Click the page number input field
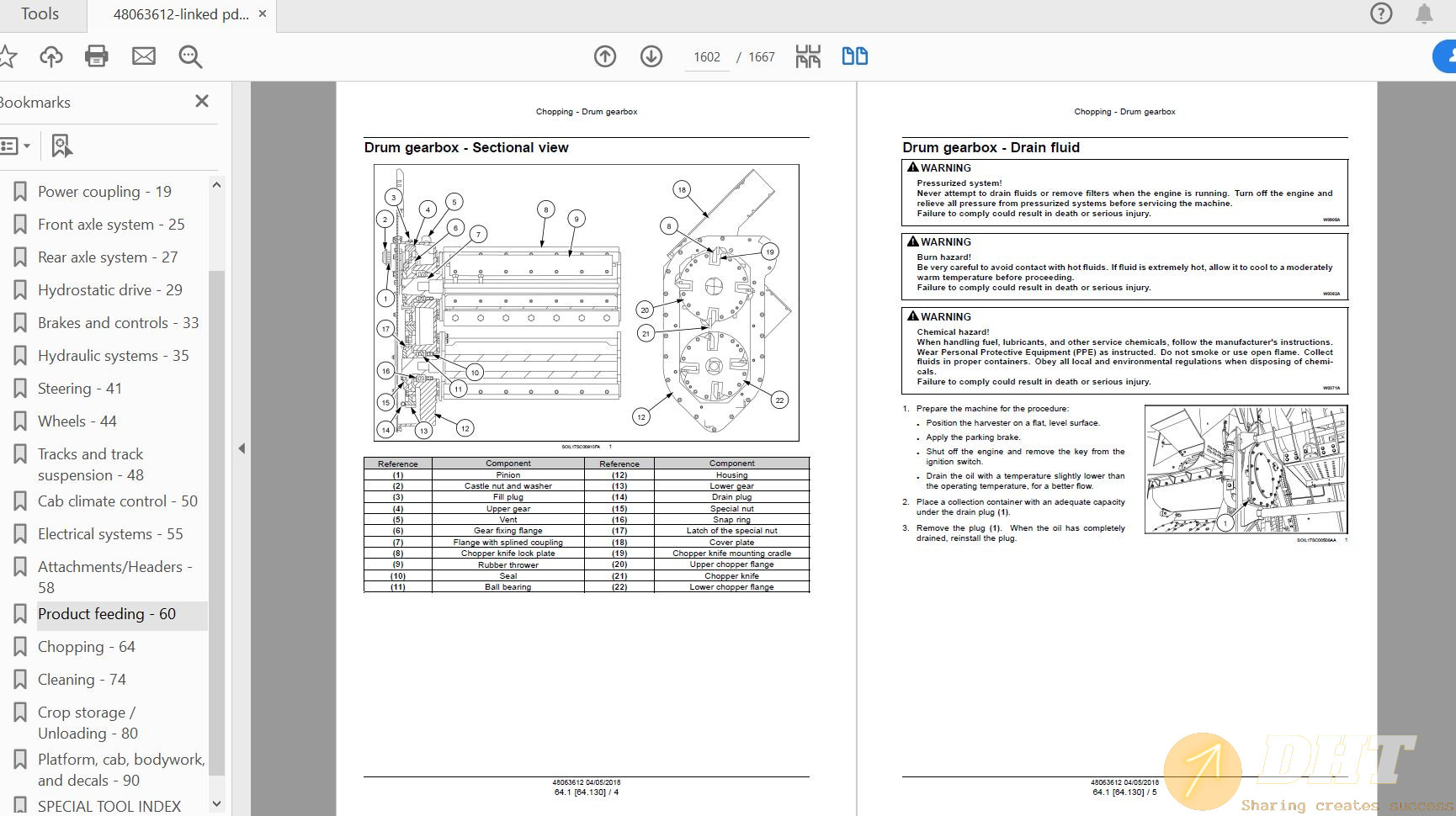The height and width of the screenshot is (816, 1456). pos(707,56)
